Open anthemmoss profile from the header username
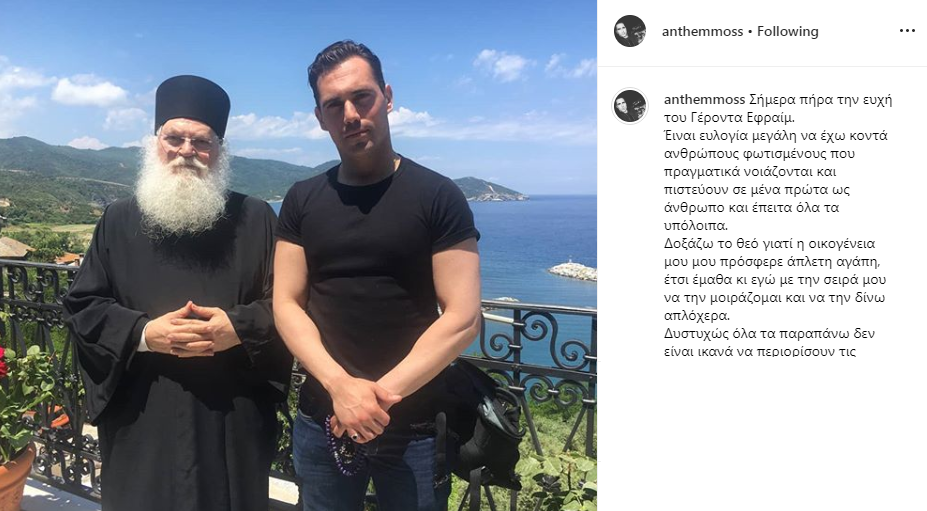Viewport: 927px width, 511px height. click(702, 31)
